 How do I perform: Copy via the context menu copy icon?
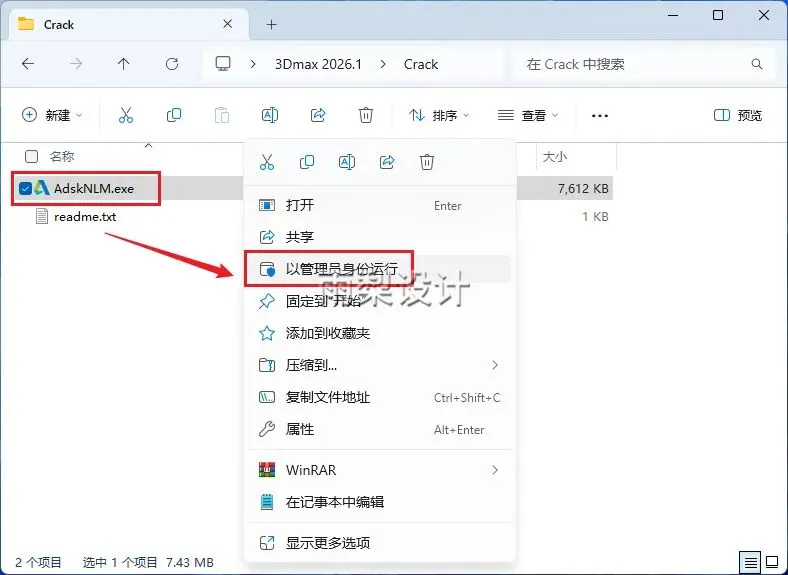(x=307, y=162)
